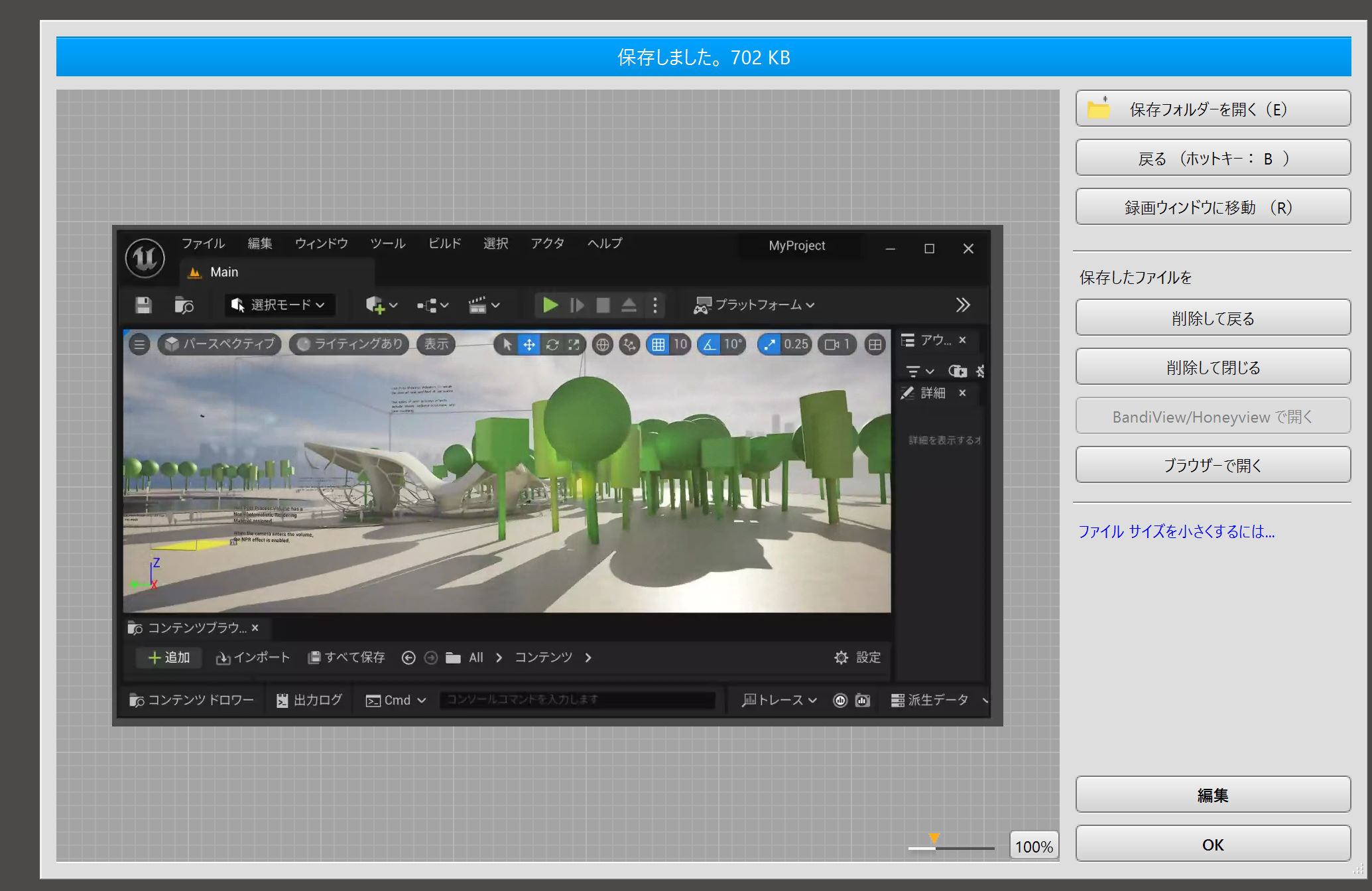Image resolution: width=1372 pixels, height=891 pixels.
Task: Choose 削除して閉じる to delete and close
Action: 1212,367
